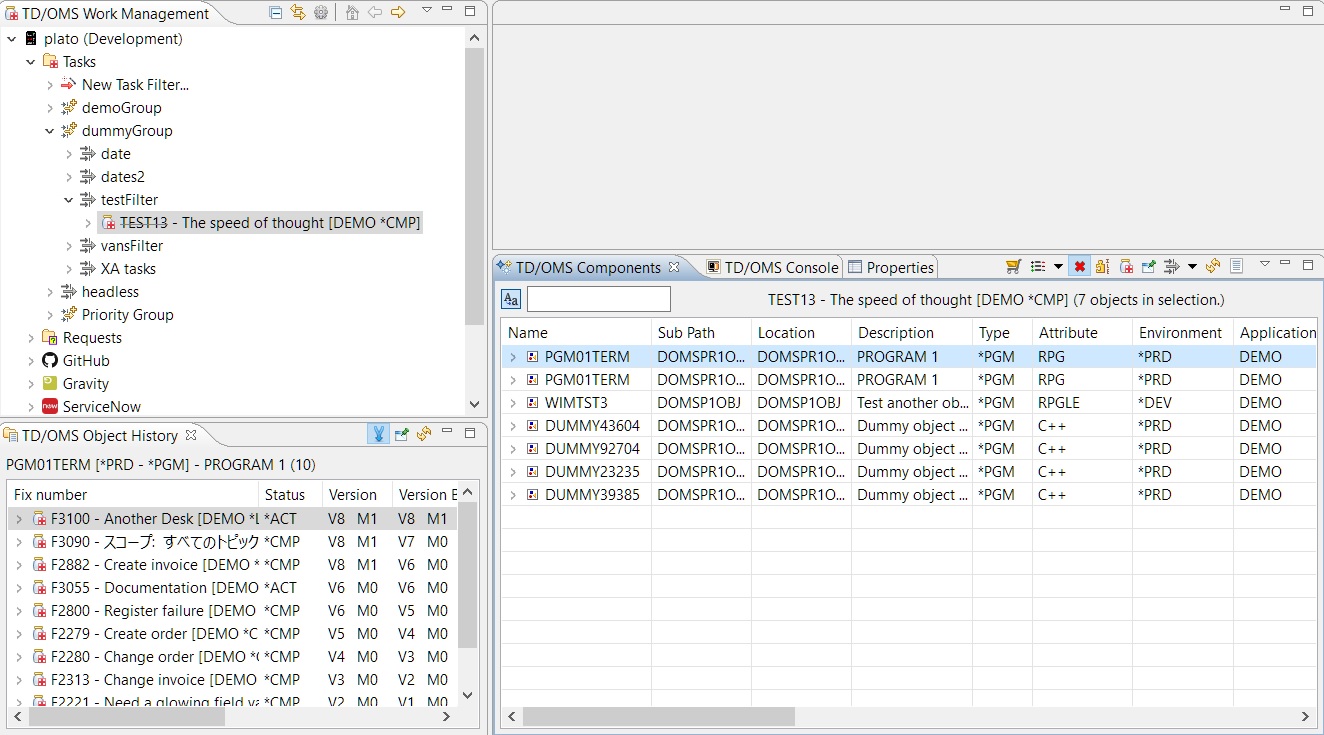This screenshot has height=735, width=1324.
Task: Toggle the Aa case-sensitive filter button
Action: point(511,299)
